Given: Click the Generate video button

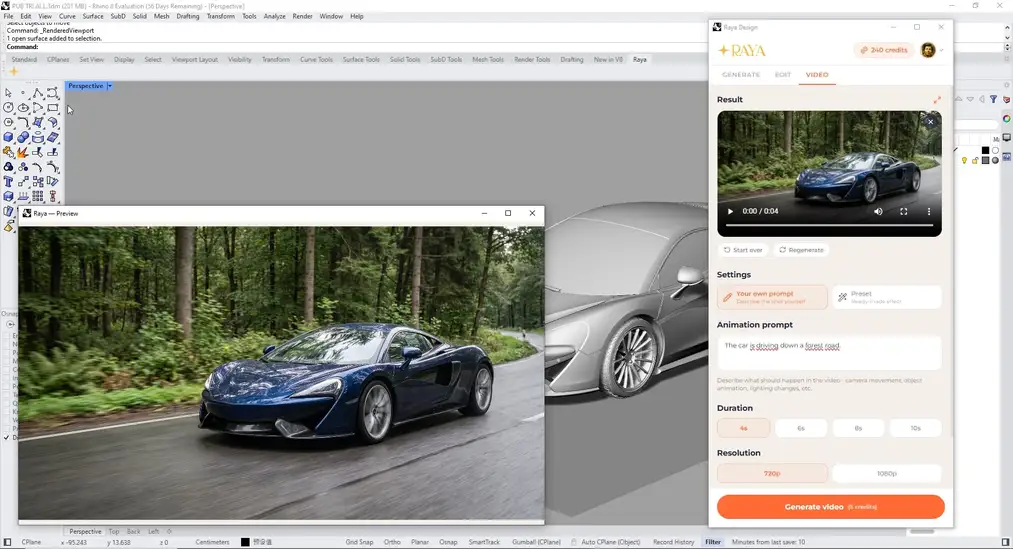Looking at the screenshot, I should 831,507.
